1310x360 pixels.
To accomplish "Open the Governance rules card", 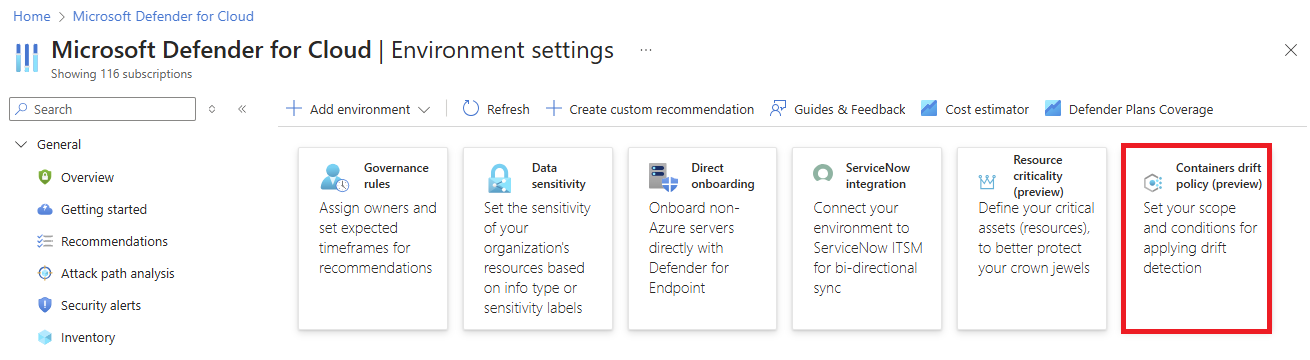I will point(373,238).
